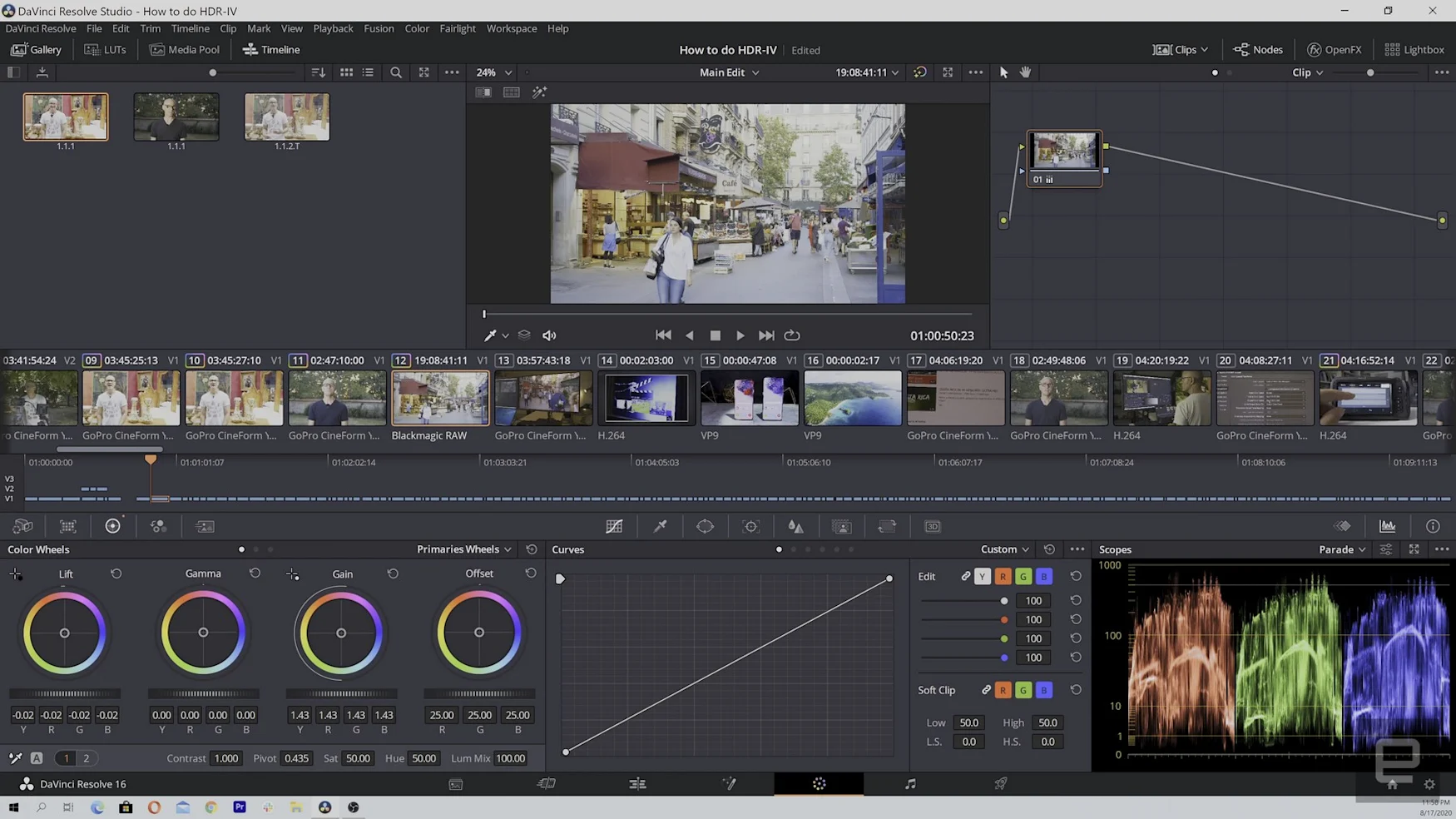Expand the Primaries Wheels mode dropdown
The image size is (1456, 819).
(x=463, y=549)
